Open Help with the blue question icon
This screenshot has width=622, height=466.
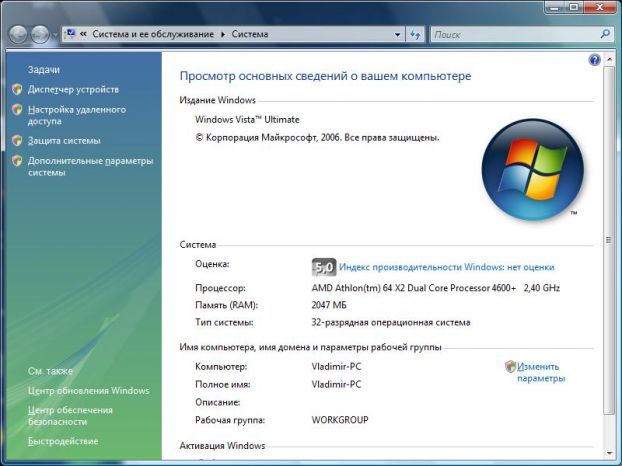coord(594,60)
